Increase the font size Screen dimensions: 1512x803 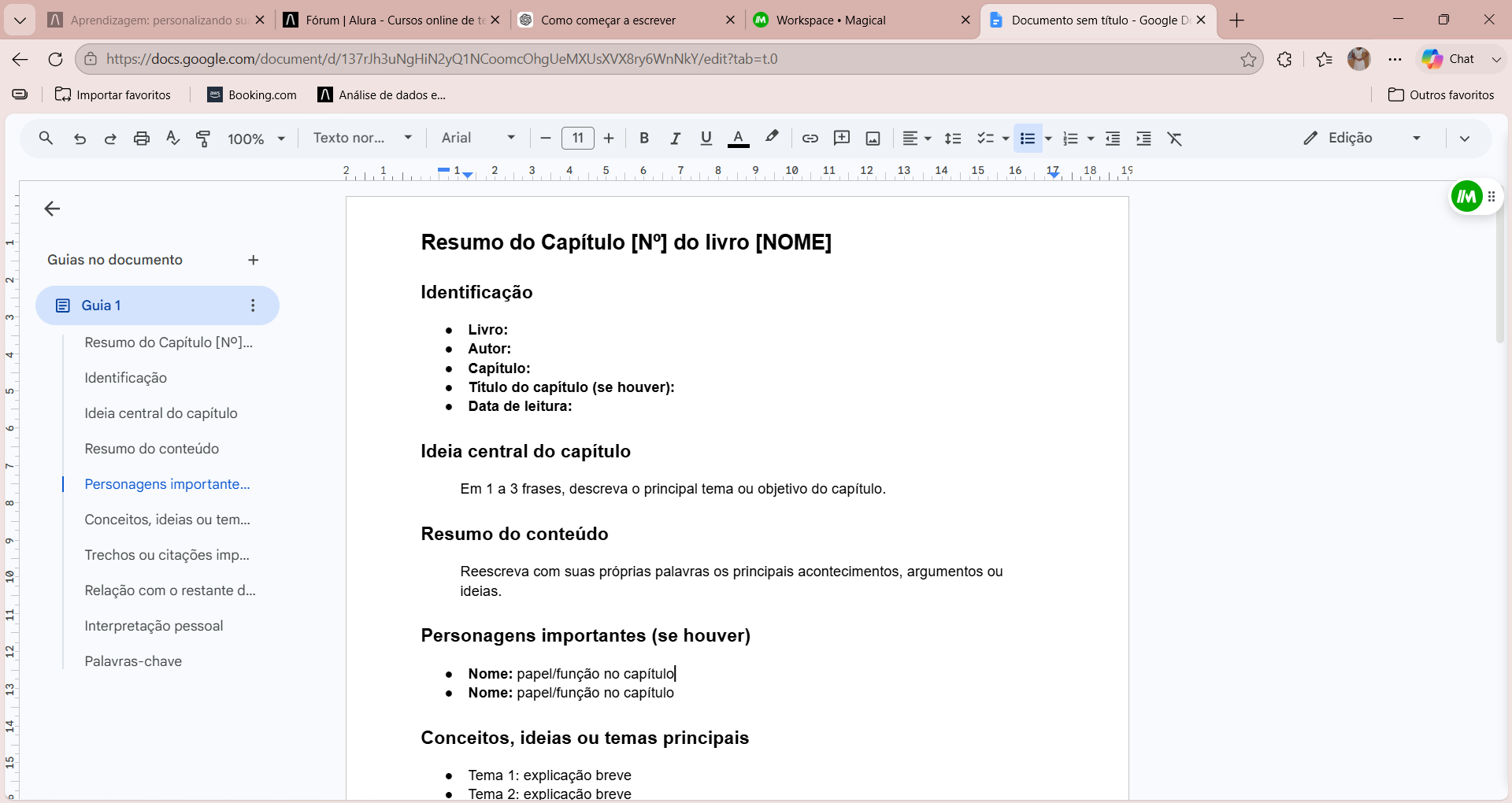click(609, 139)
